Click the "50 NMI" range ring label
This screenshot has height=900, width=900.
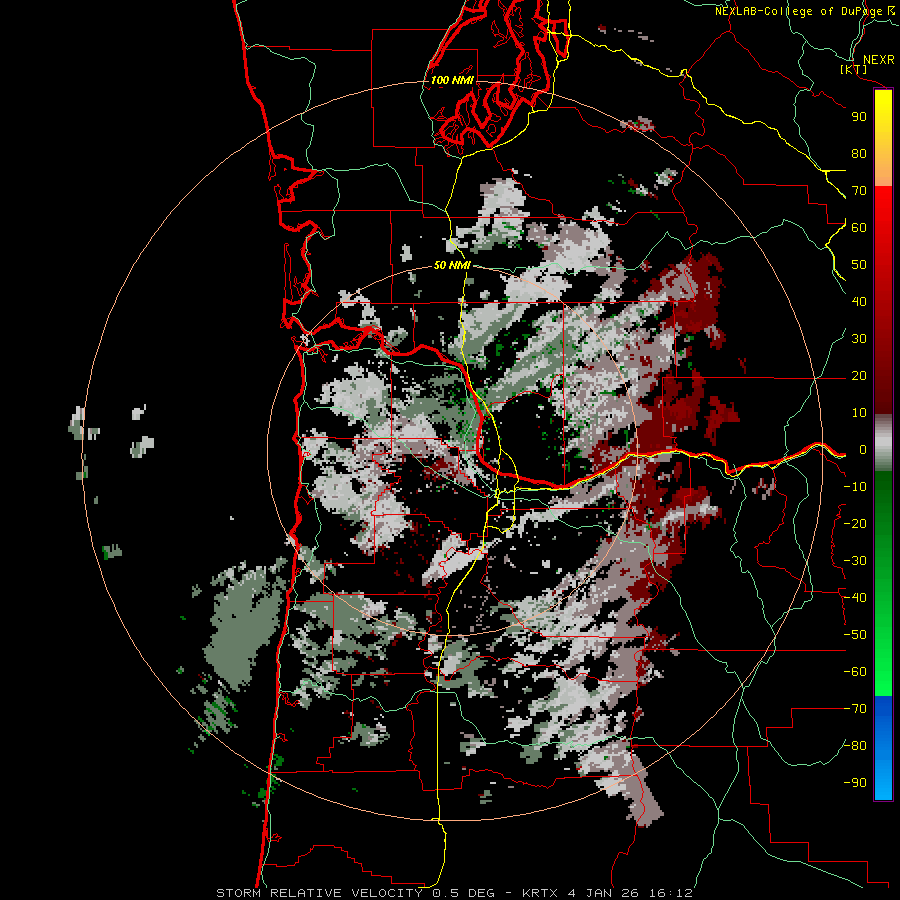pos(452,265)
